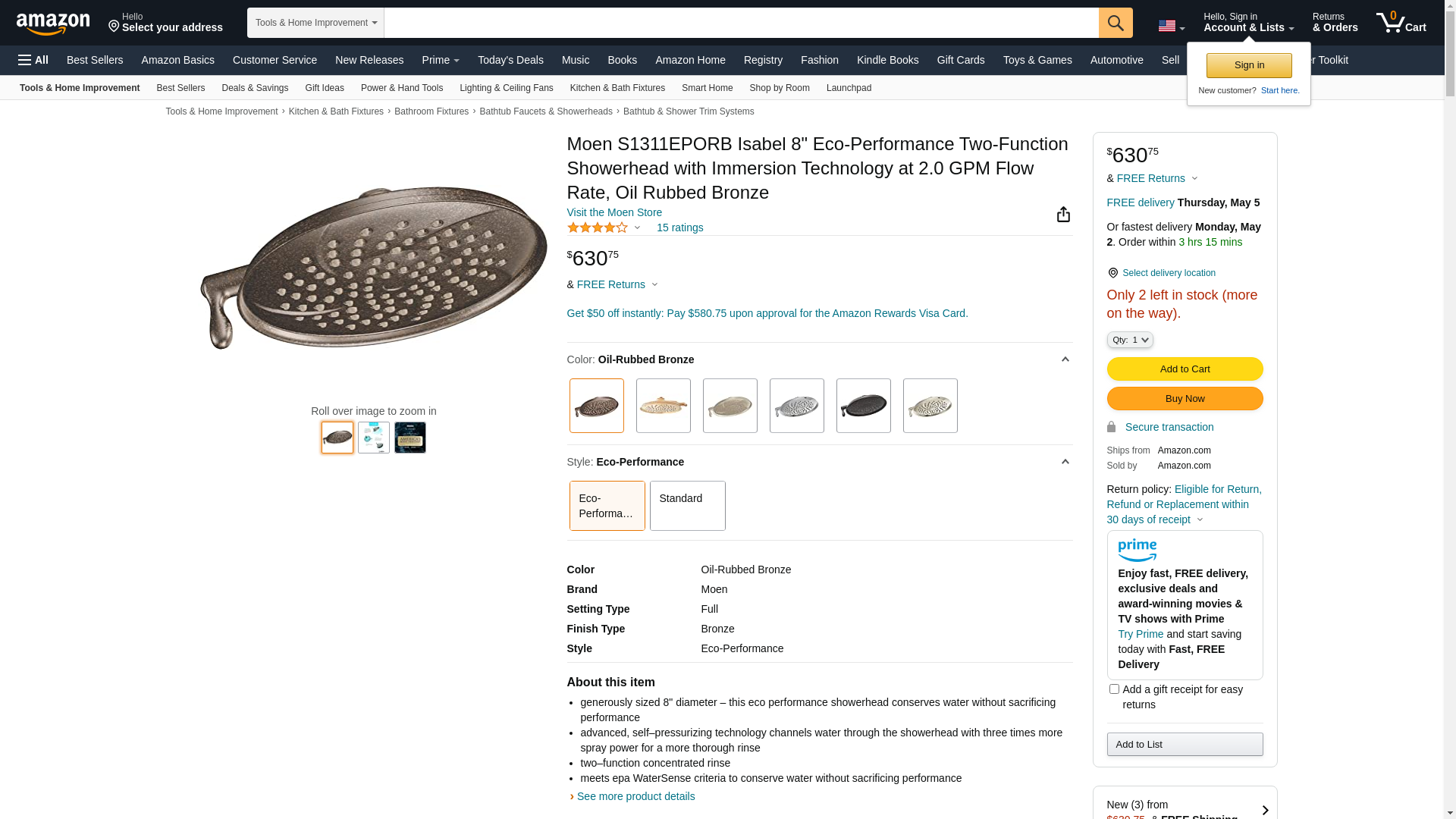Click the Add to Cart button
Viewport: 1456px width, 819px height.
coord(1185,369)
